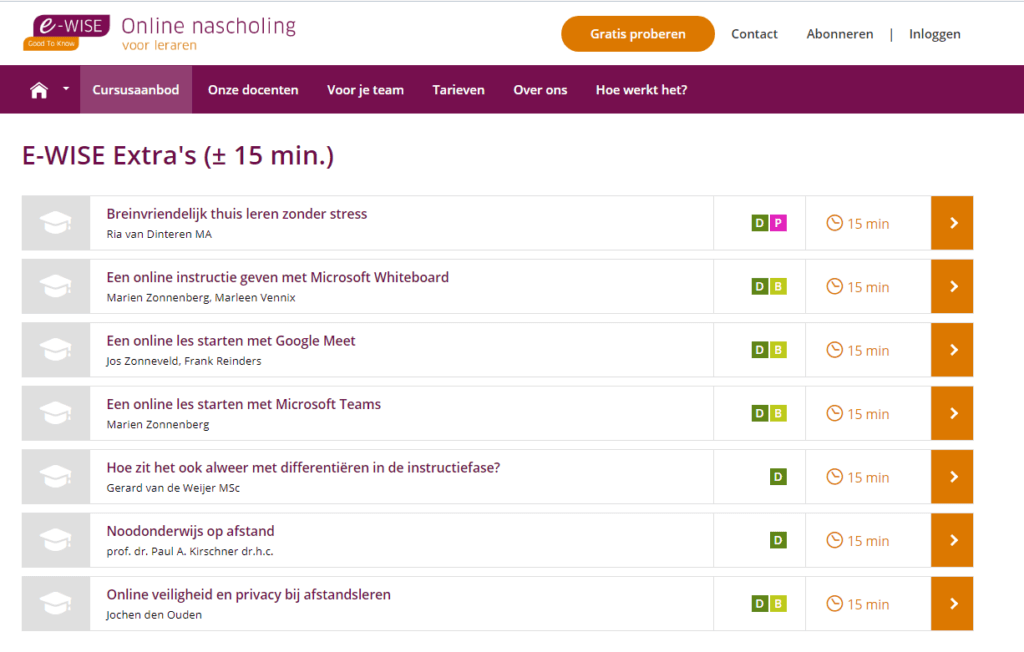Expand the Breinvriendelijk thuis leren course arrow
The width and height of the screenshot is (1024, 652).
pyautogui.click(x=952, y=223)
